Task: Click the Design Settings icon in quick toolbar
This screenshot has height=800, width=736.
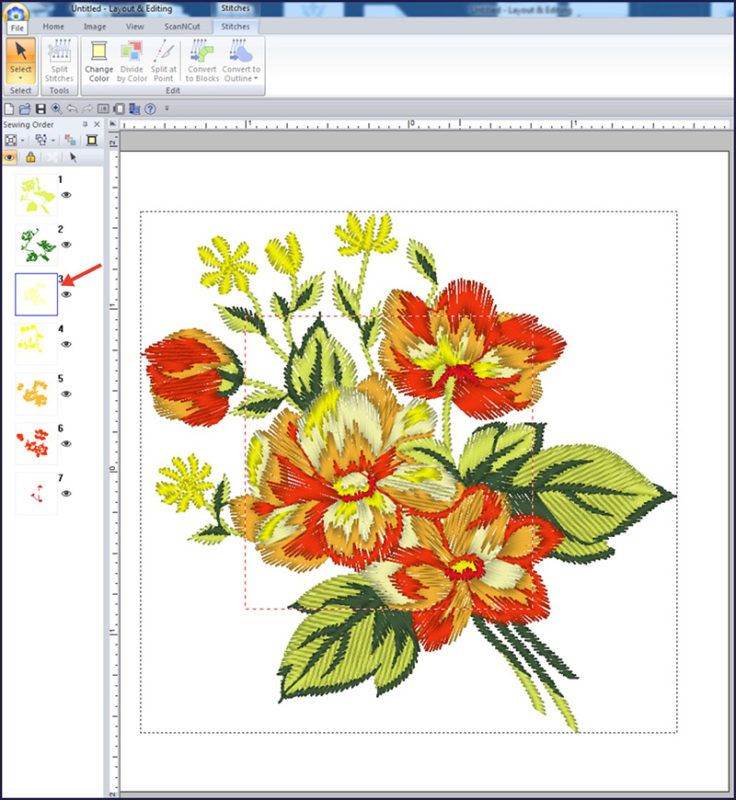Action: tap(104, 109)
